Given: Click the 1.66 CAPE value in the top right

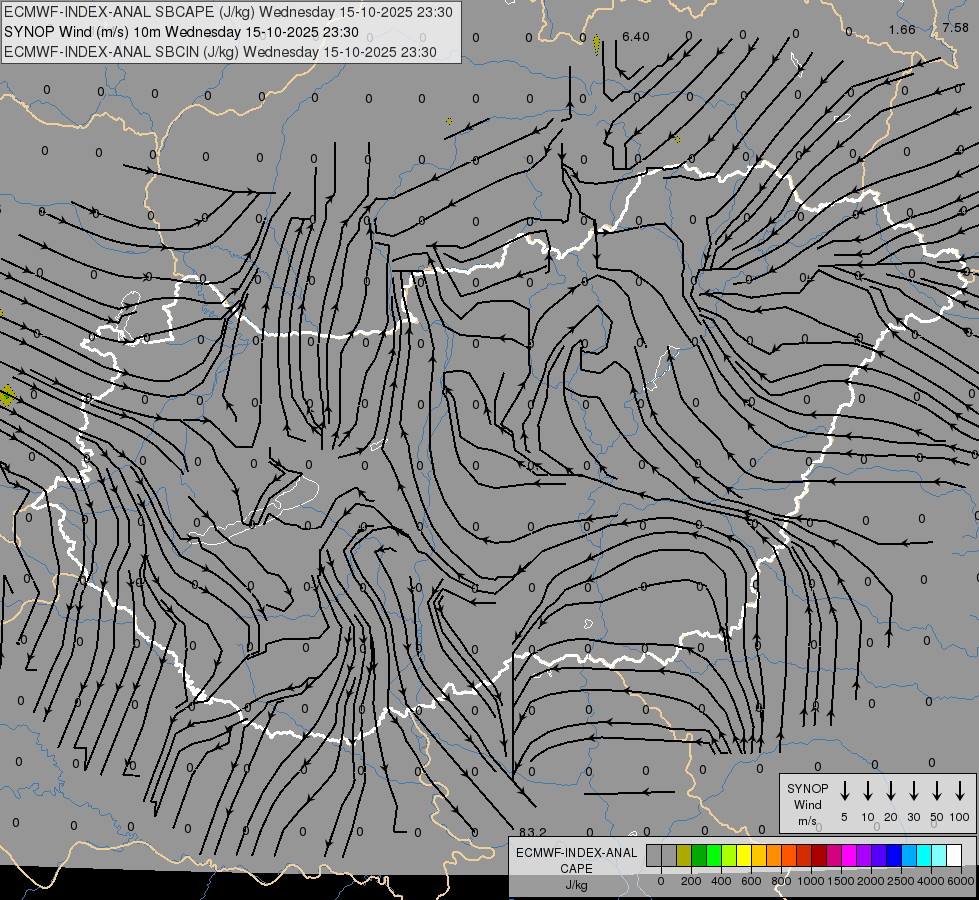Looking at the screenshot, I should click(x=902, y=29).
